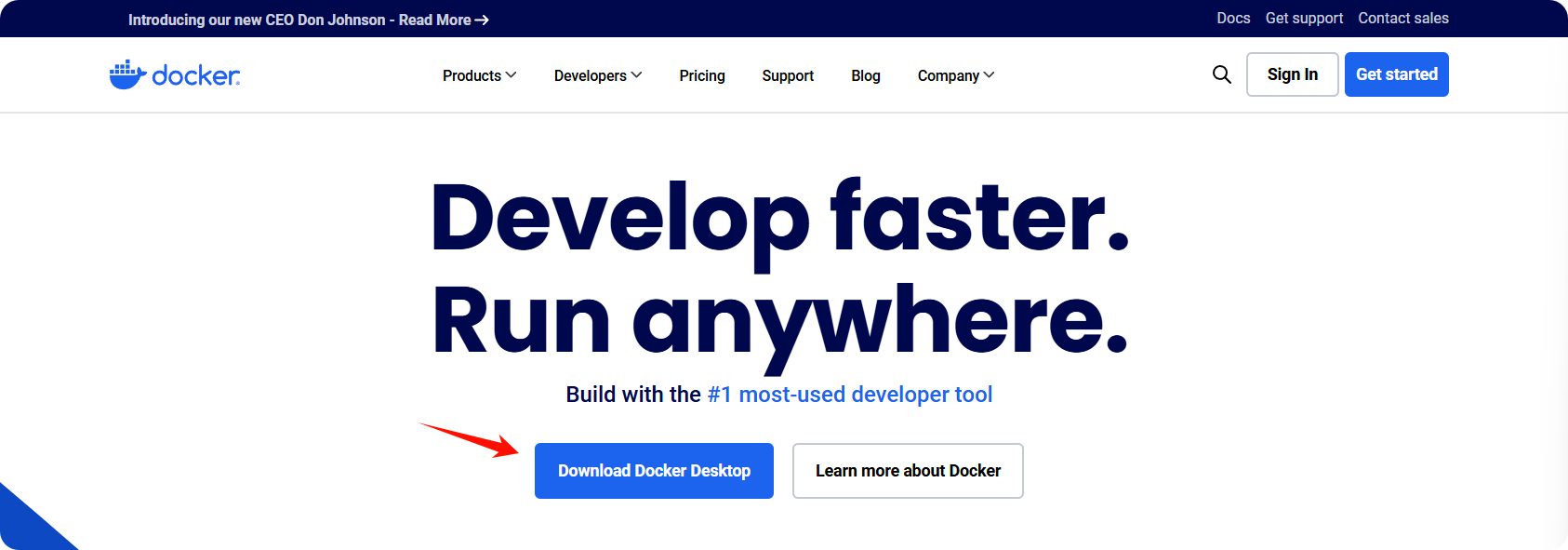
Task: Go to the Pricing page
Action: [x=701, y=75]
